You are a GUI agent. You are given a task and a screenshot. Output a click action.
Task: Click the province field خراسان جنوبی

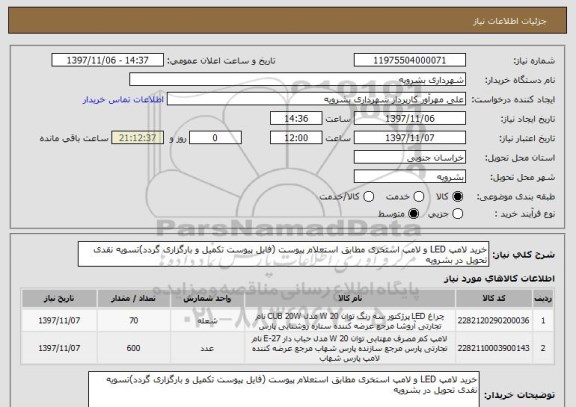point(410,158)
